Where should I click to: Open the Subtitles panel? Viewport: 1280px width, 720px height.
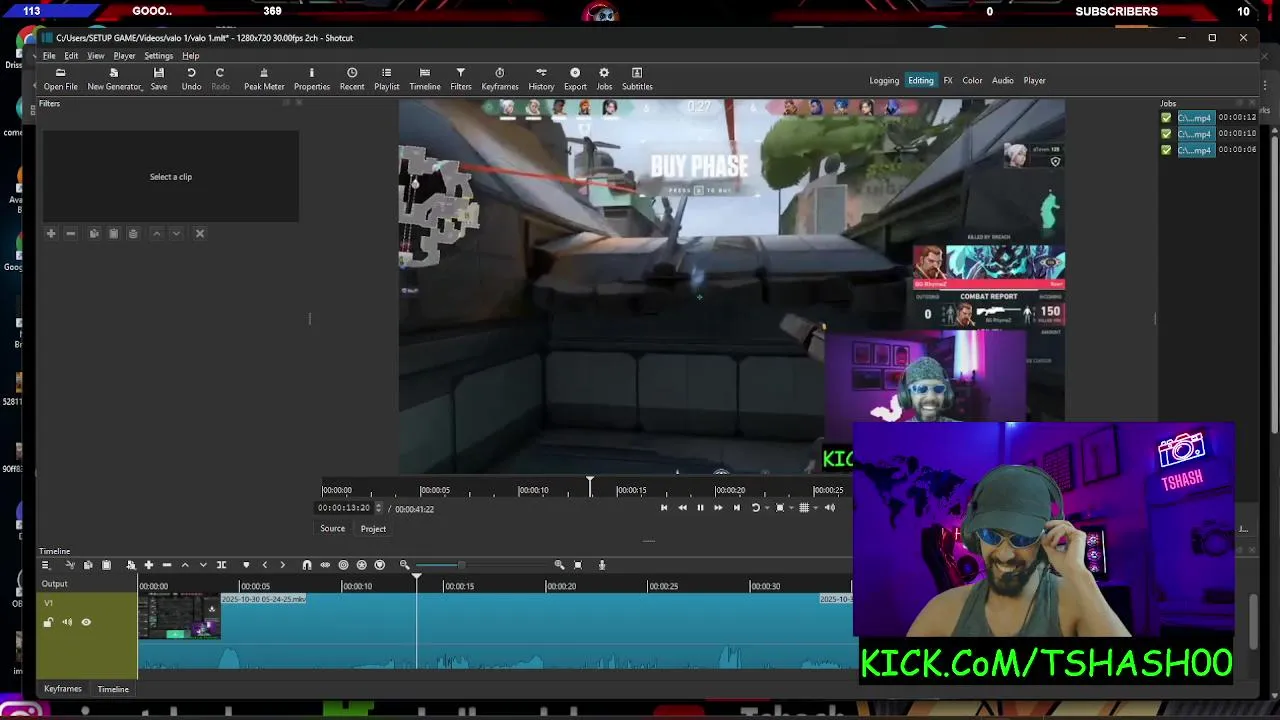637,79
